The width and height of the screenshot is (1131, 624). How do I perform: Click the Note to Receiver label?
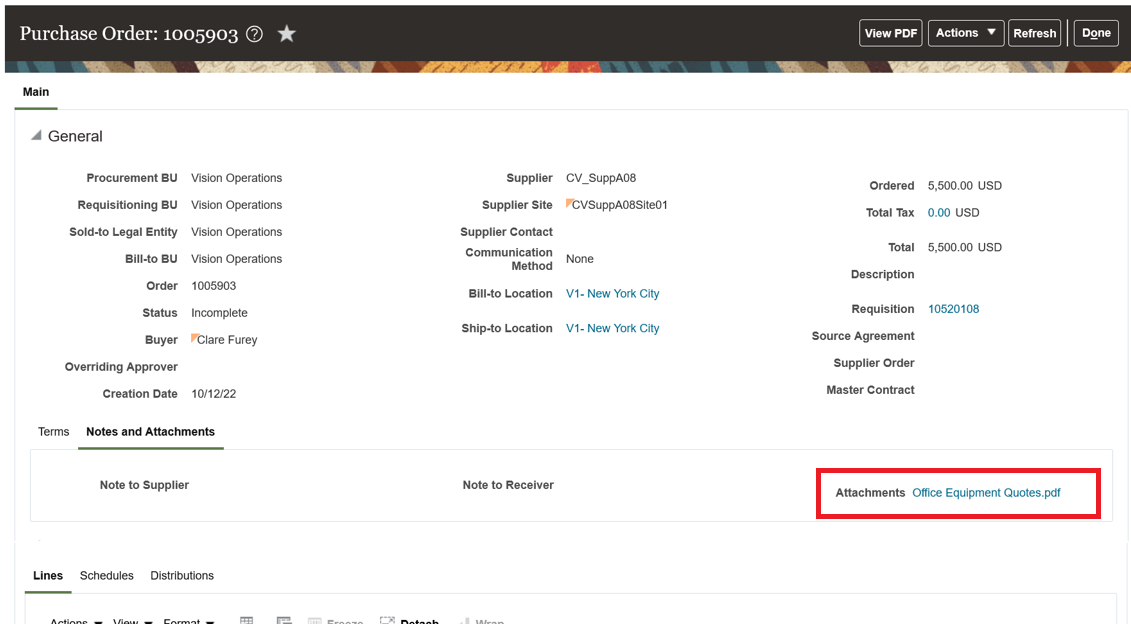coord(508,485)
